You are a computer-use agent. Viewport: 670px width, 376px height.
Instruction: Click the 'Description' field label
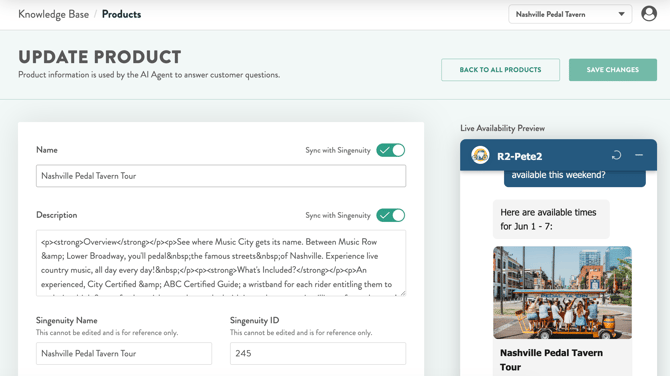56,215
